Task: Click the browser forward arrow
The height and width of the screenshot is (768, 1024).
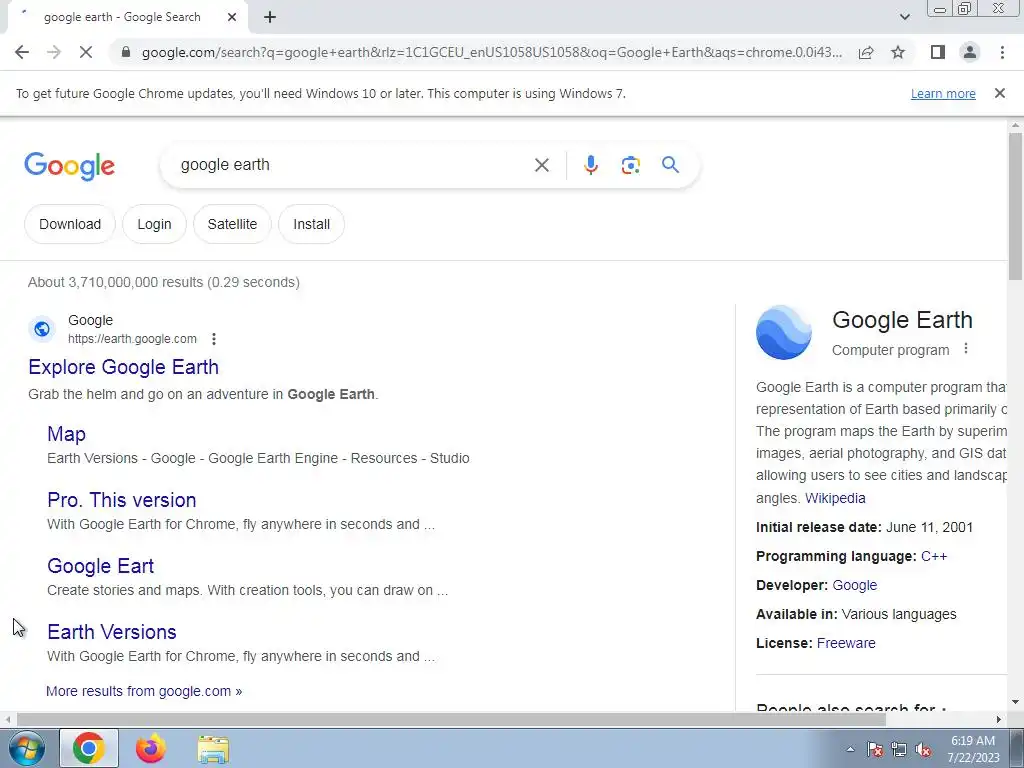Action: tap(54, 52)
